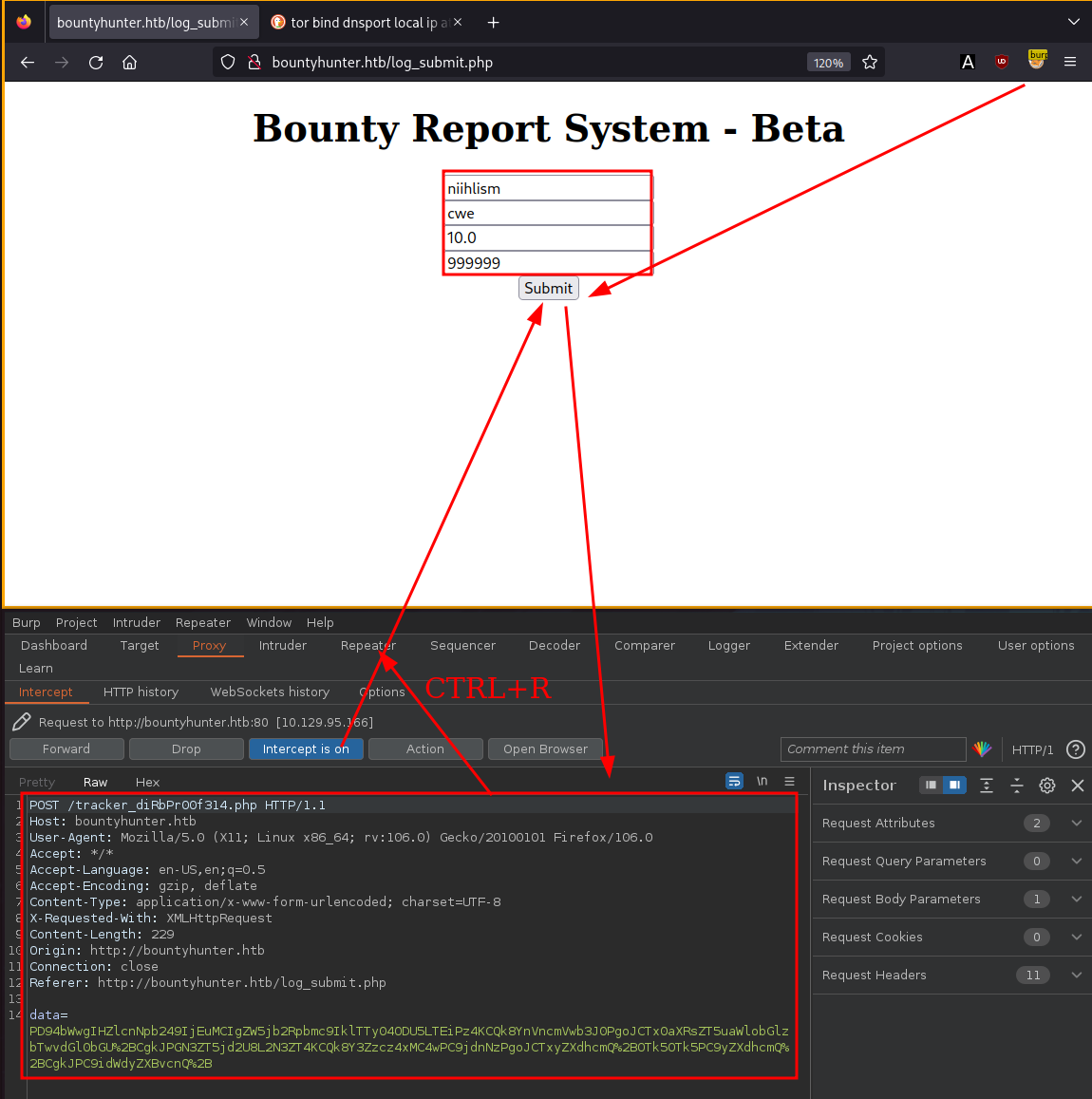Click the cwe input field

[x=548, y=213]
